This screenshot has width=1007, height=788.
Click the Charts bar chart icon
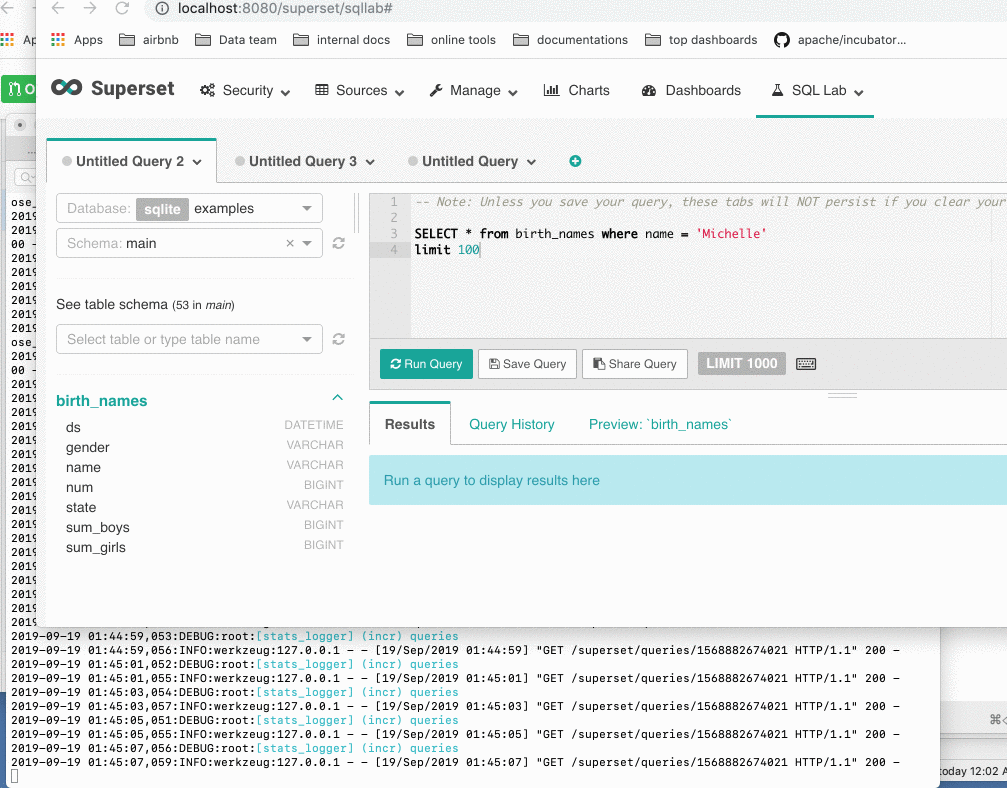(x=551, y=90)
